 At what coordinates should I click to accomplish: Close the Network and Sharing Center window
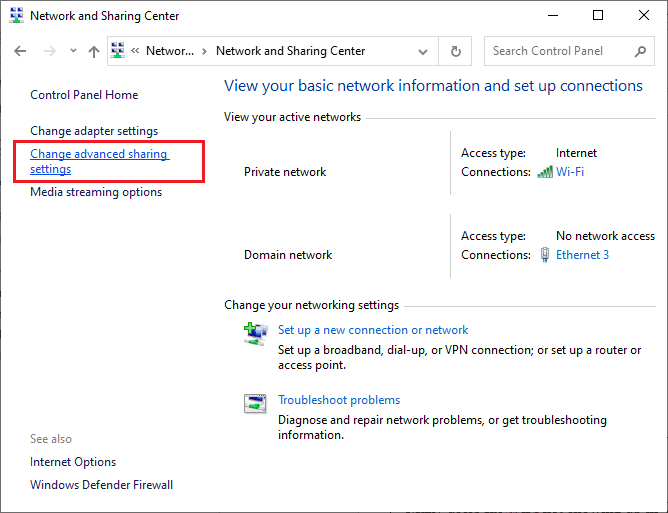pos(643,16)
